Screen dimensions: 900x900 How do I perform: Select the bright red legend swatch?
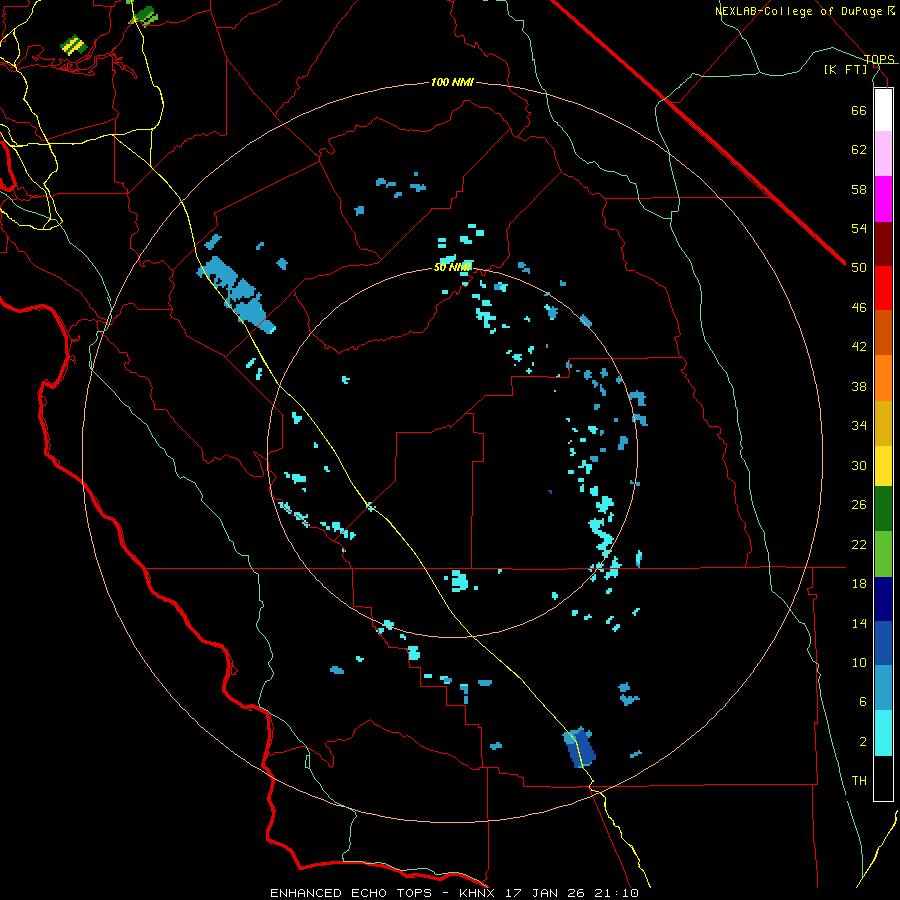[x=883, y=288]
